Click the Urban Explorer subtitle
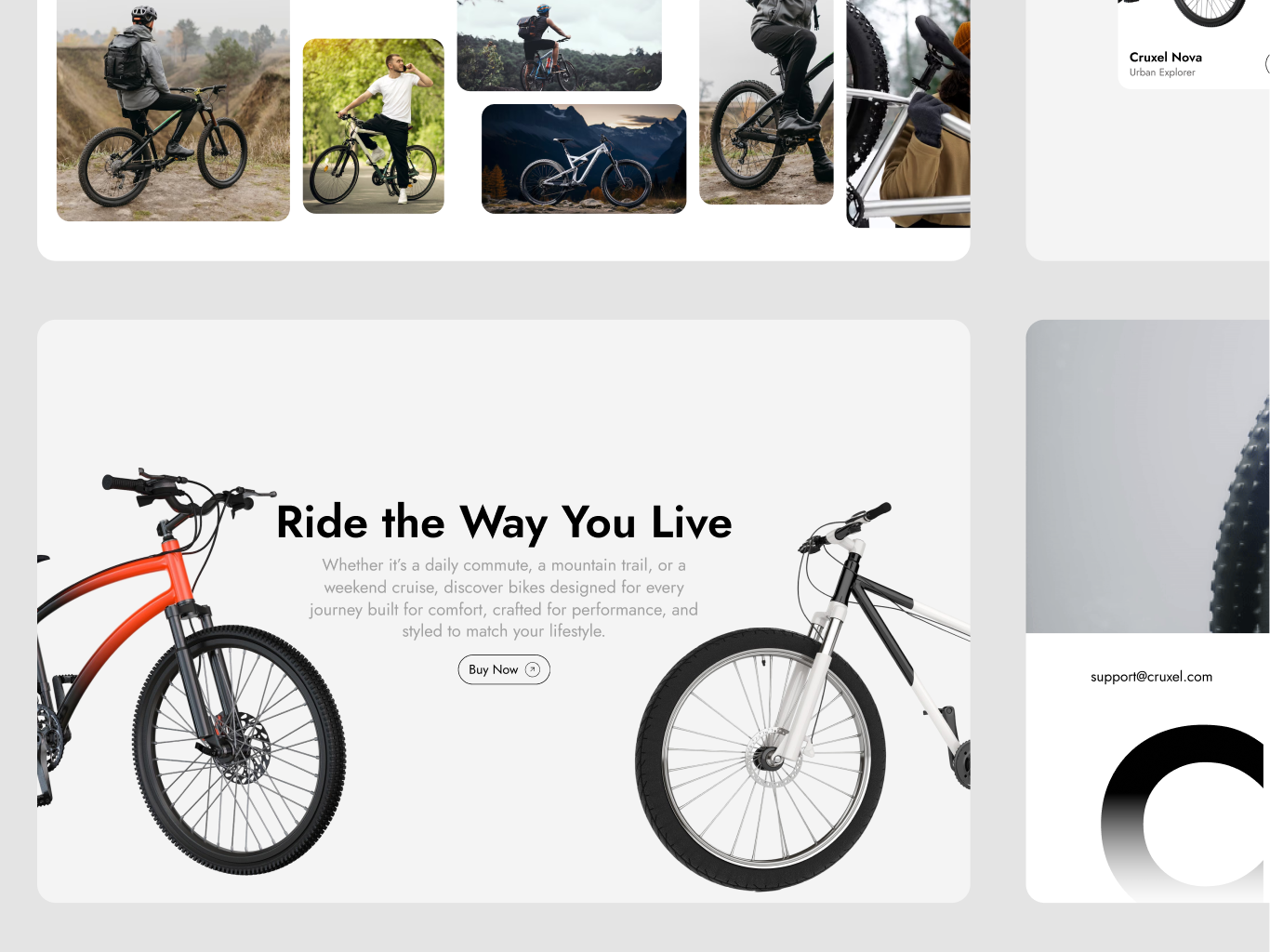Screen dimensions: 1270x952 pos(1162,73)
